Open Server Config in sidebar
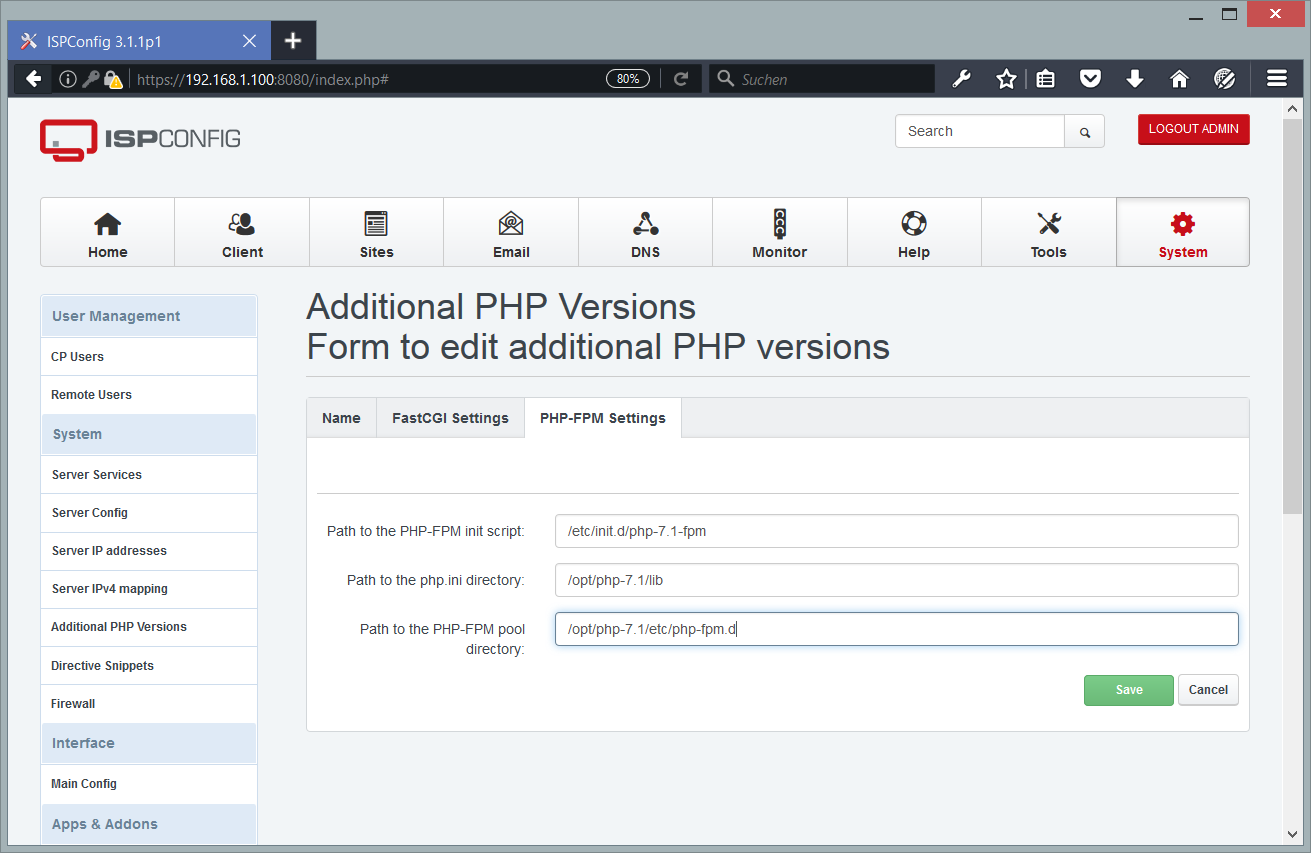Image resolution: width=1311 pixels, height=853 pixels. click(149, 513)
